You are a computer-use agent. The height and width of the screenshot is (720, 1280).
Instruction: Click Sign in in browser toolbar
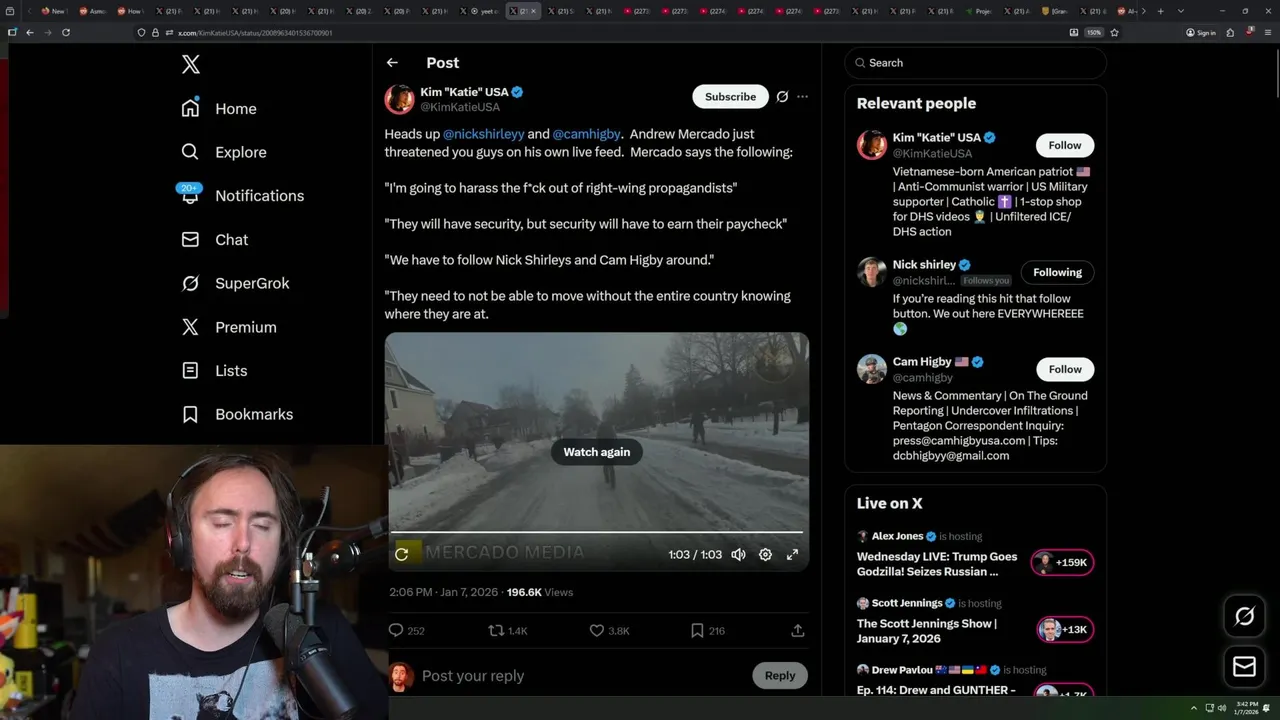coord(1201,32)
